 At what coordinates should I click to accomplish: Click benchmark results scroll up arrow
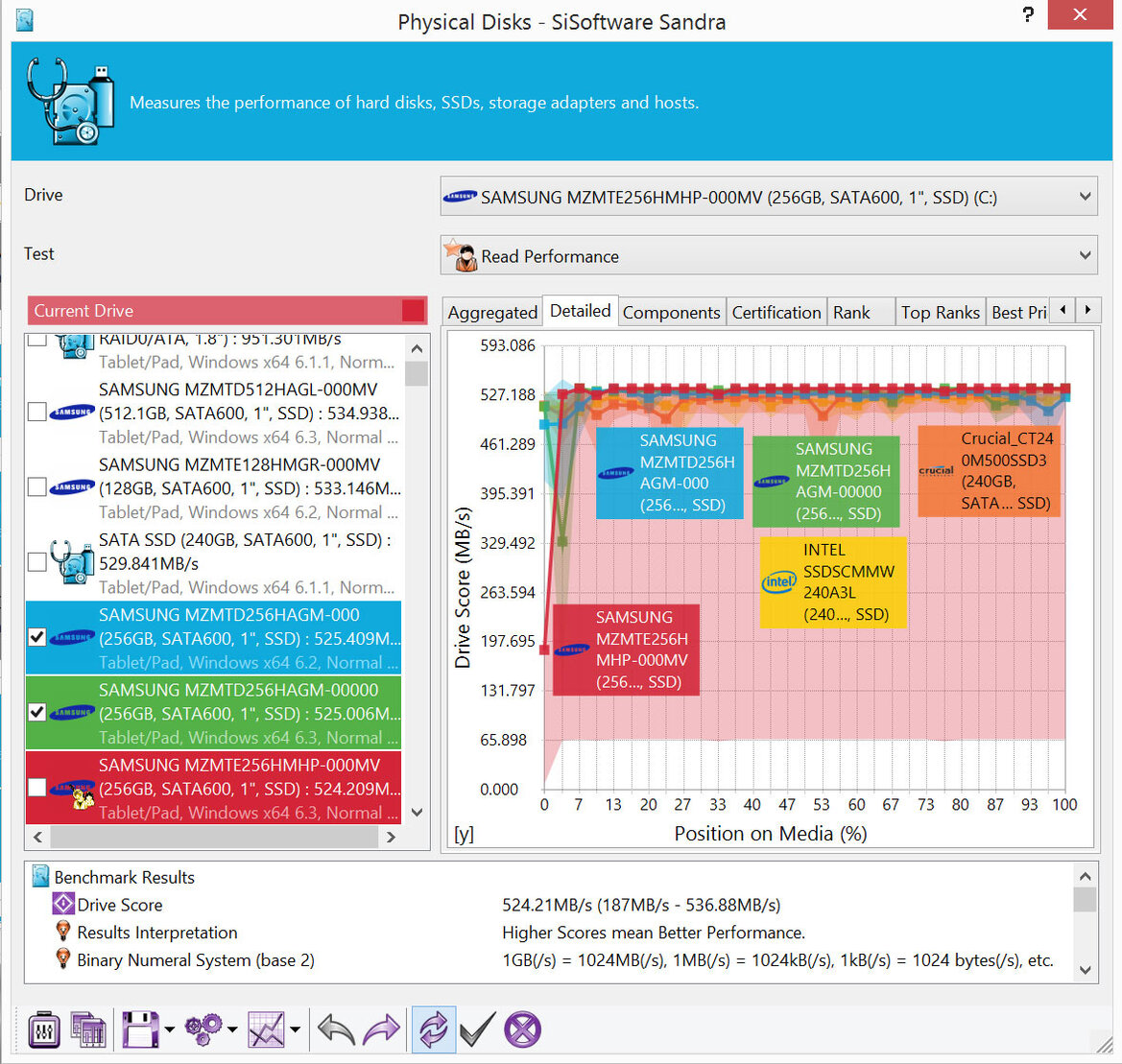pos(1085,876)
